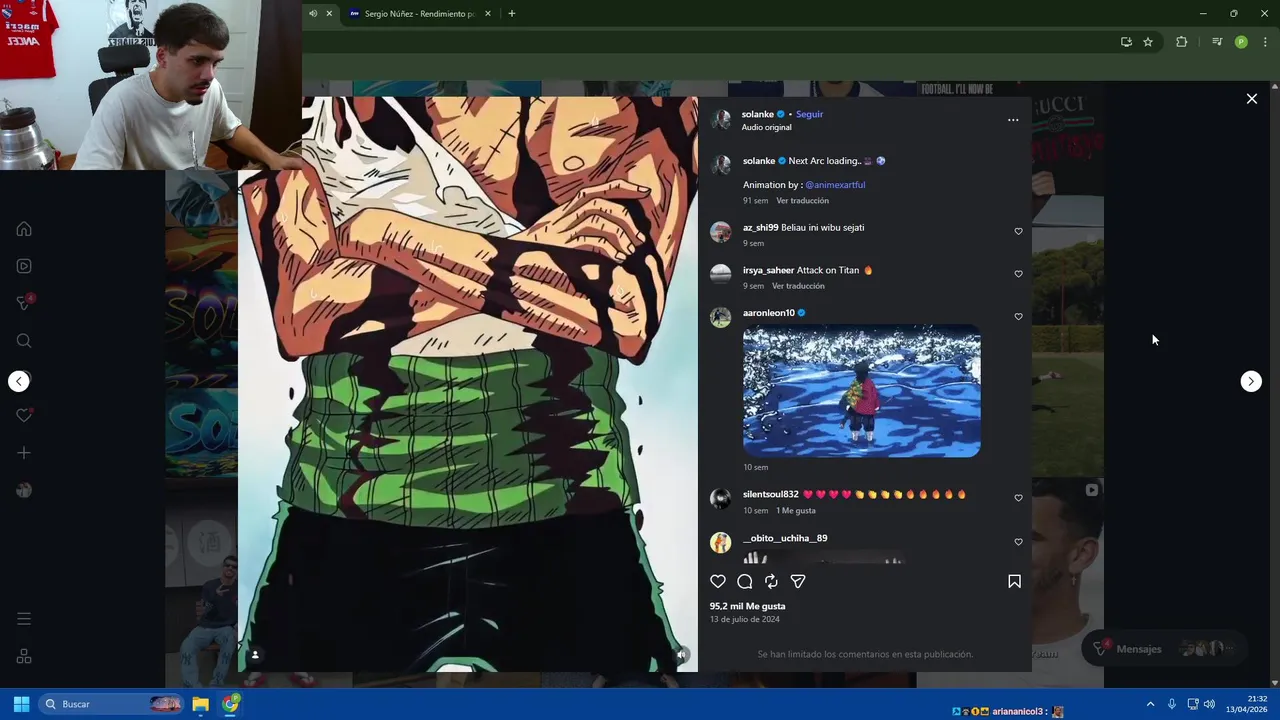Screen dimensions: 1280x720
Task: Open silentsoul832's username
Action: 770,494
